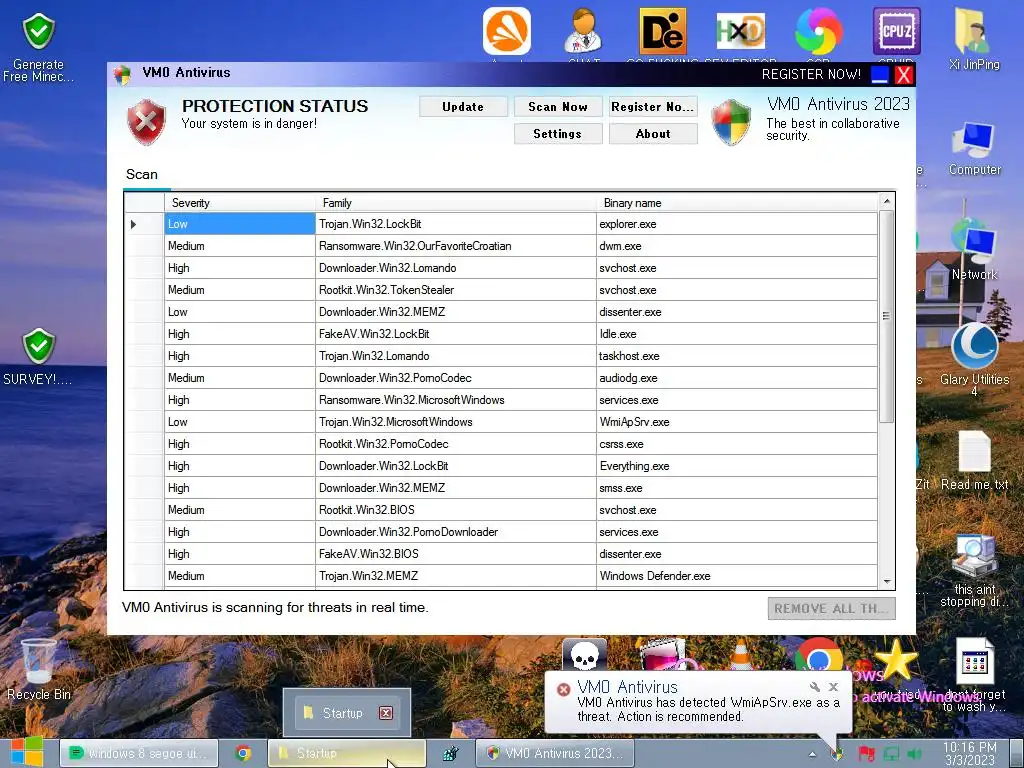Click the WmiApSrv.exe binary cell
The image size is (1024, 768).
[x=737, y=422]
